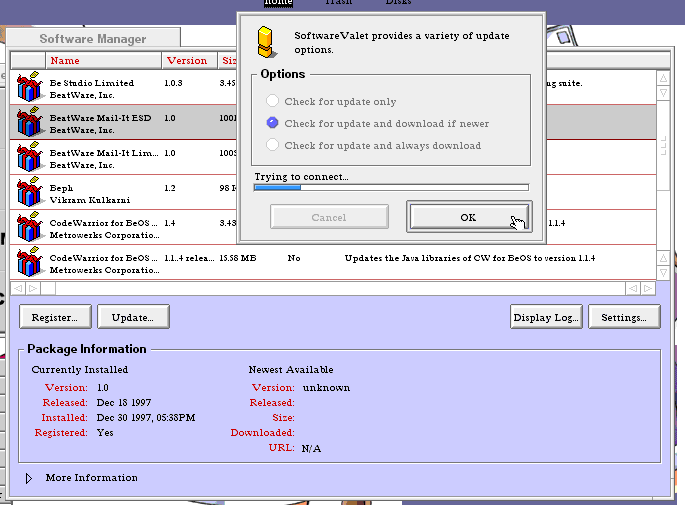This screenshot has height=505, width=685.
Task: Click the CodeWarrior for BeOS 1.4 package icon
Action: [28, 228]
